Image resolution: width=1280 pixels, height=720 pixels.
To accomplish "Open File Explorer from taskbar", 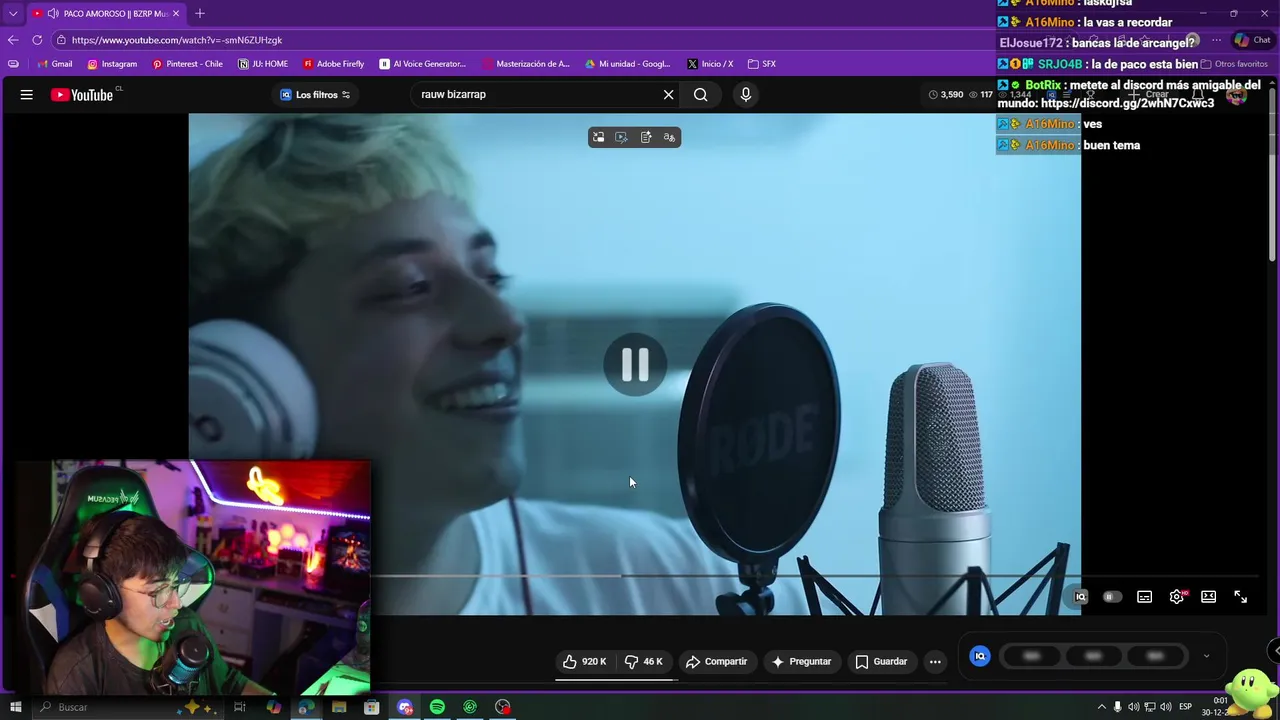I will (x=339, y=707).
